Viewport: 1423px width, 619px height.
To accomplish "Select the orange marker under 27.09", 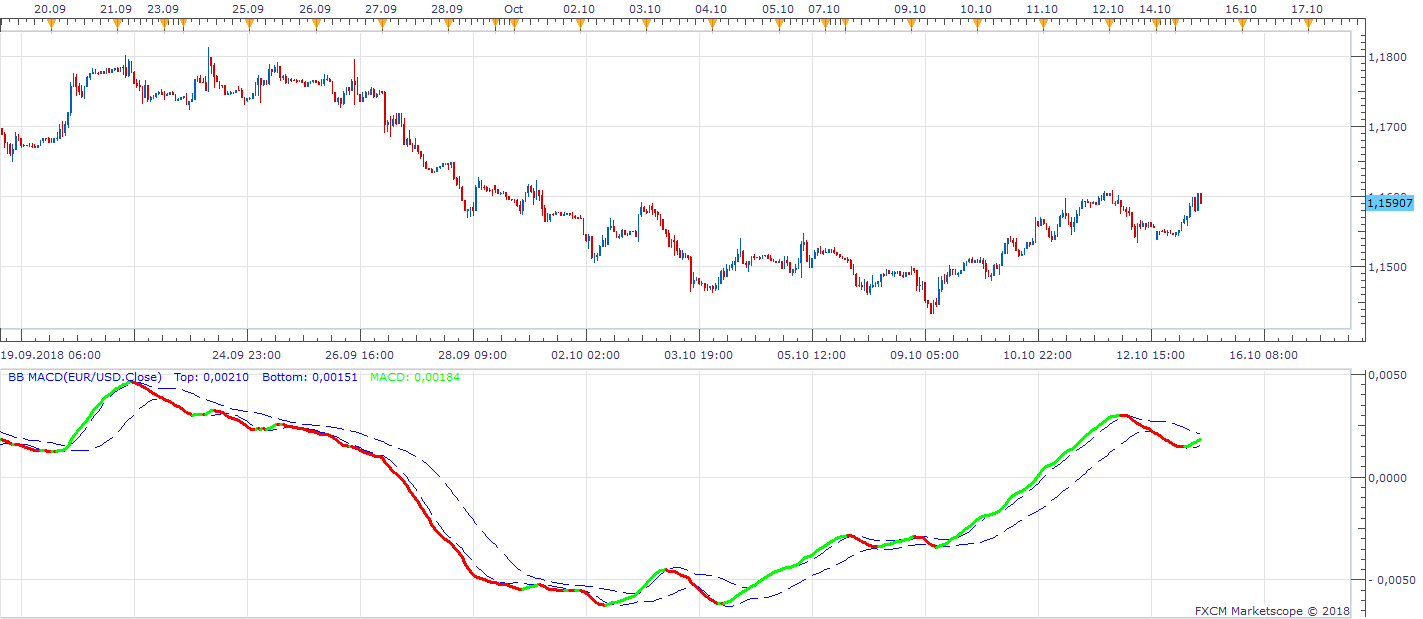I will click(381, 23).
